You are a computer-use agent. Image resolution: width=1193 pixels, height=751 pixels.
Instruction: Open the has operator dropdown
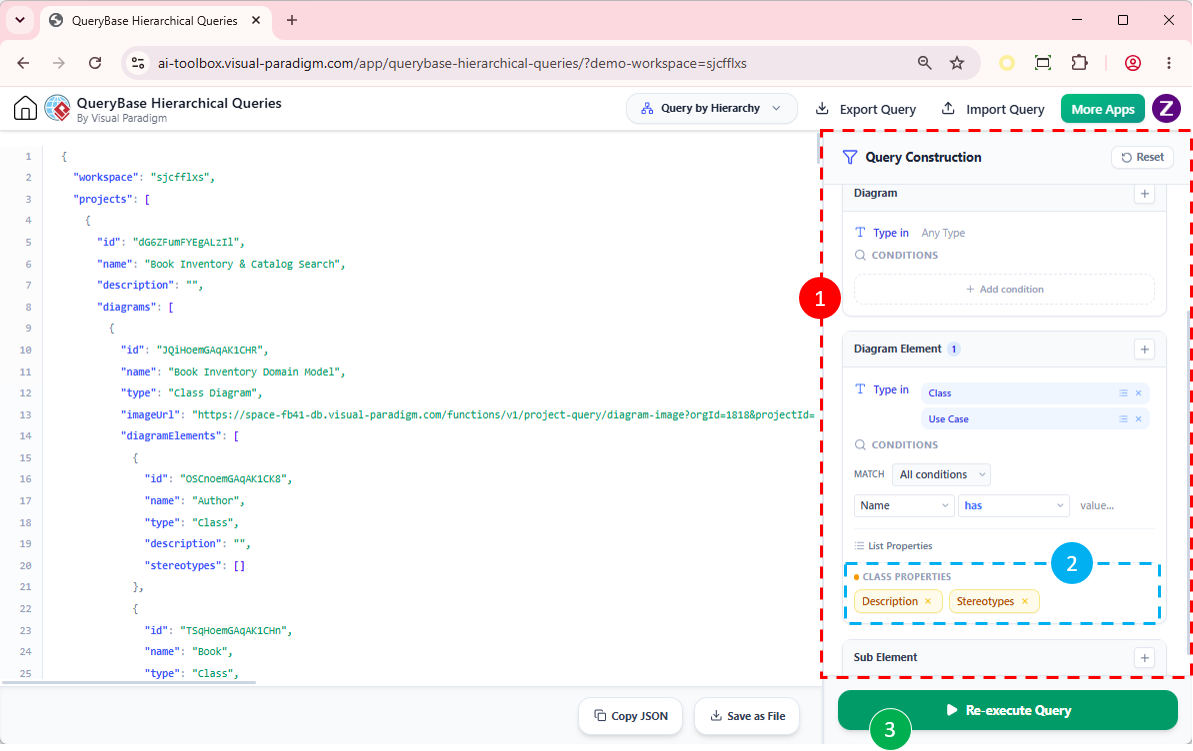tap(1013, 506)
